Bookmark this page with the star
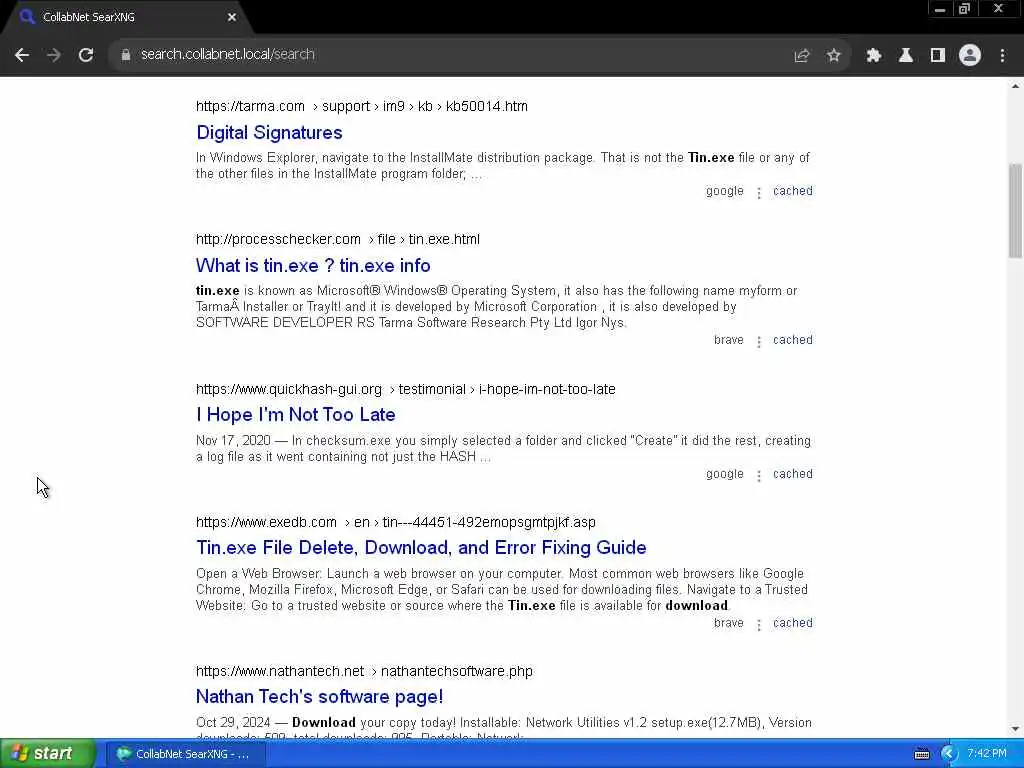The width and height of the screenshot is (1024, 768). click(x=833, y=56)
